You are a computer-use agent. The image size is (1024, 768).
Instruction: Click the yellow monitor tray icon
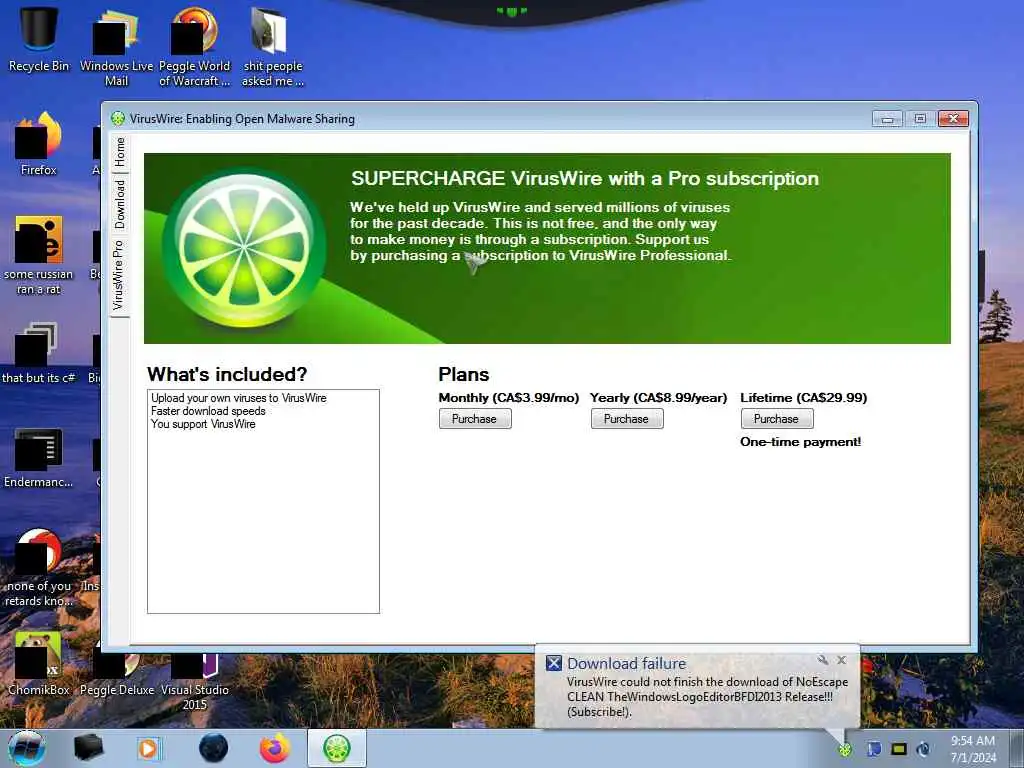click(899, 749)
